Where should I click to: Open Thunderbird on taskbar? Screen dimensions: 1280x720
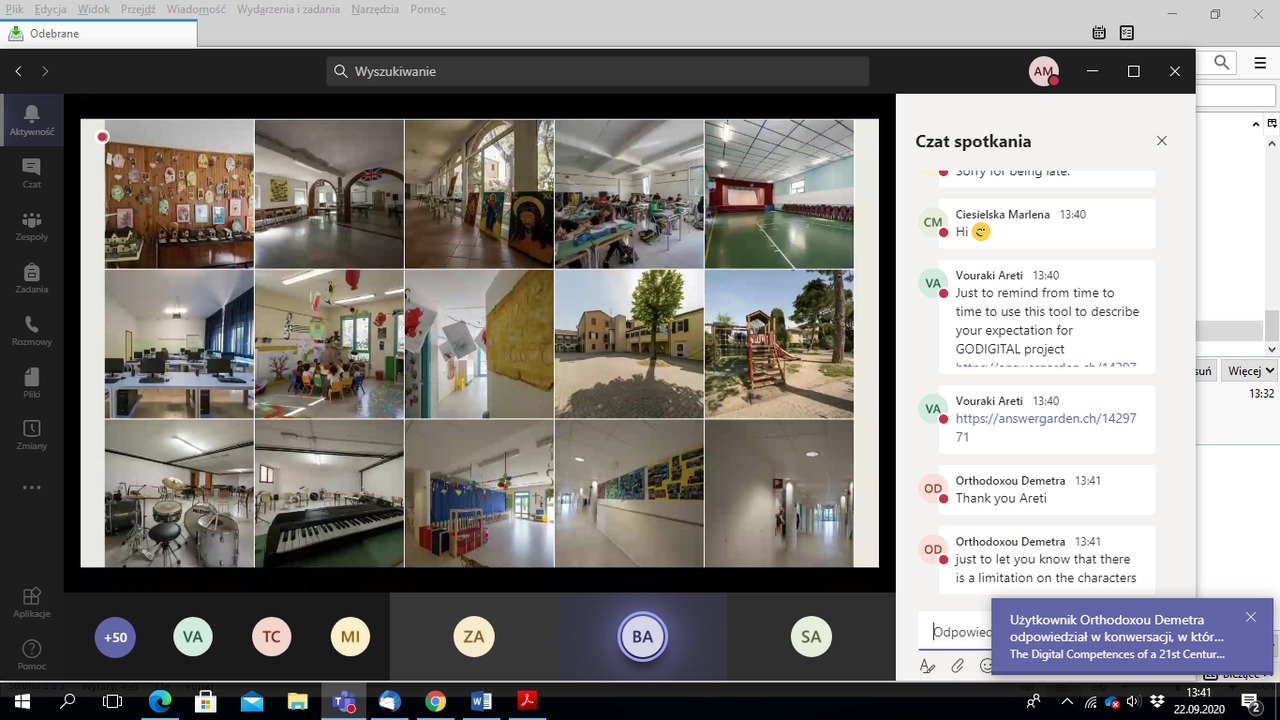click(x=389, y=701)
